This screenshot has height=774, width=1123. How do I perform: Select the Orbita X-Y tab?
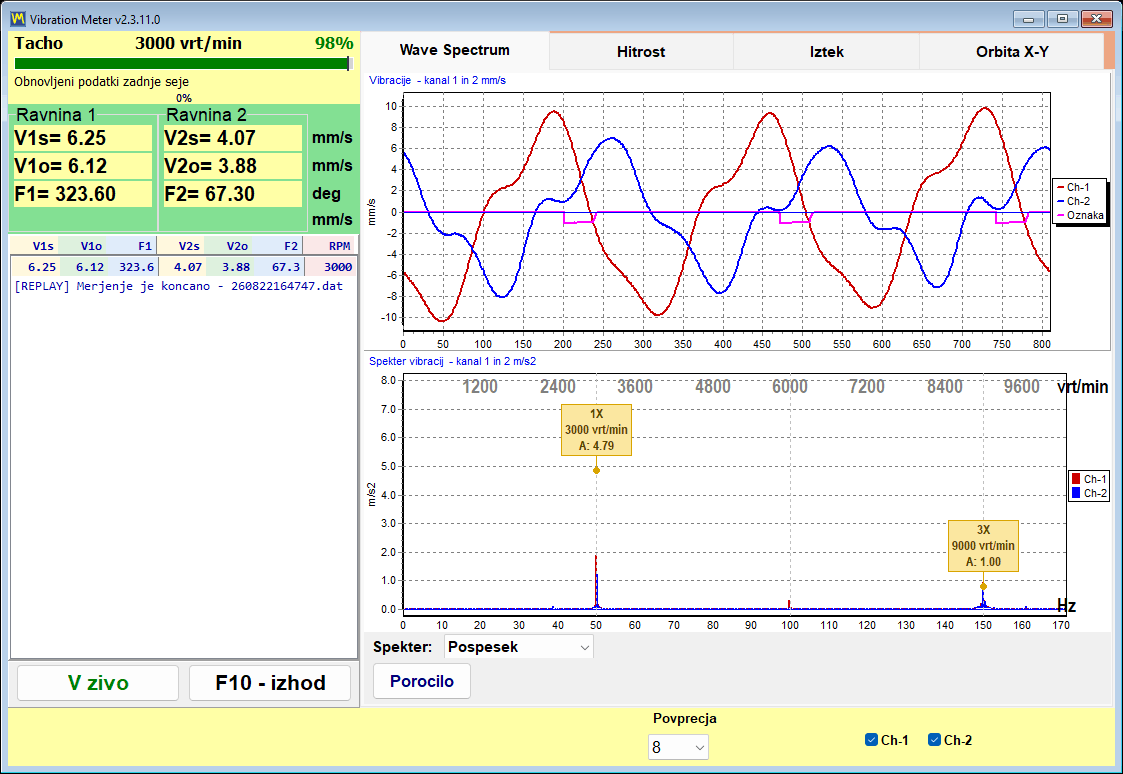(1012, 52)
